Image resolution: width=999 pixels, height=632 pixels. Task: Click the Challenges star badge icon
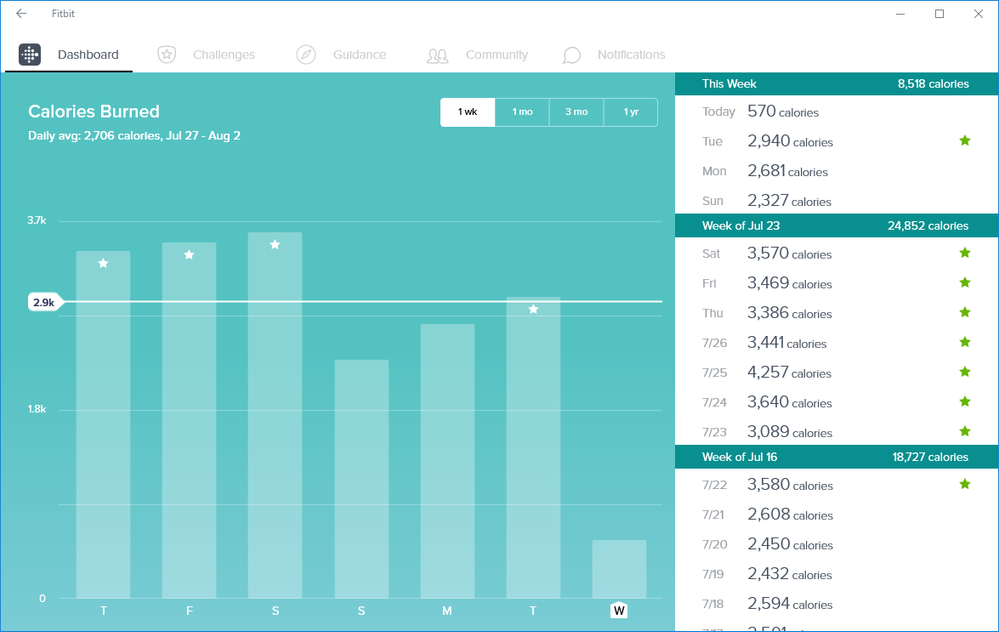pos(167,55)
